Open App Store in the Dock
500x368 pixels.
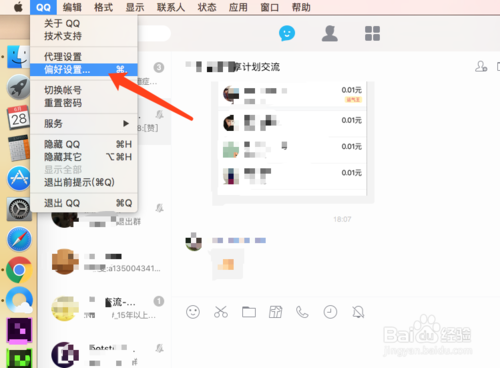19,178
